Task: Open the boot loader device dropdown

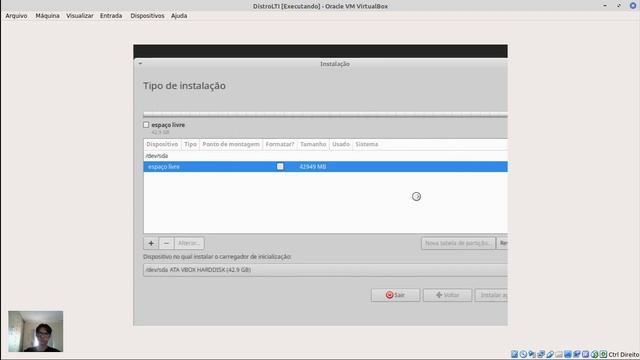Action: click(325, 270)
